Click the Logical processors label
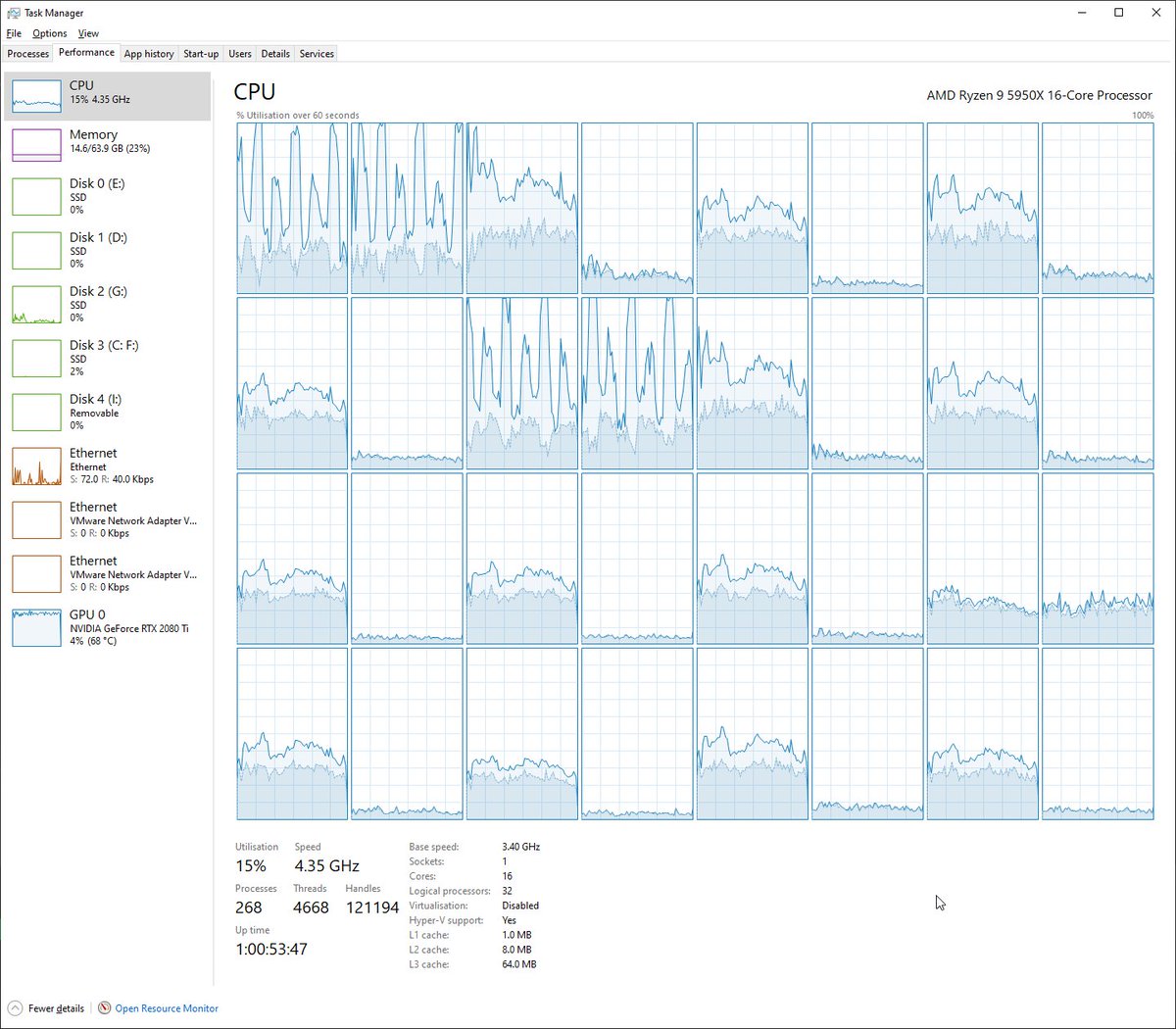Screen dimensions: 1176x1029 point(450,891)
